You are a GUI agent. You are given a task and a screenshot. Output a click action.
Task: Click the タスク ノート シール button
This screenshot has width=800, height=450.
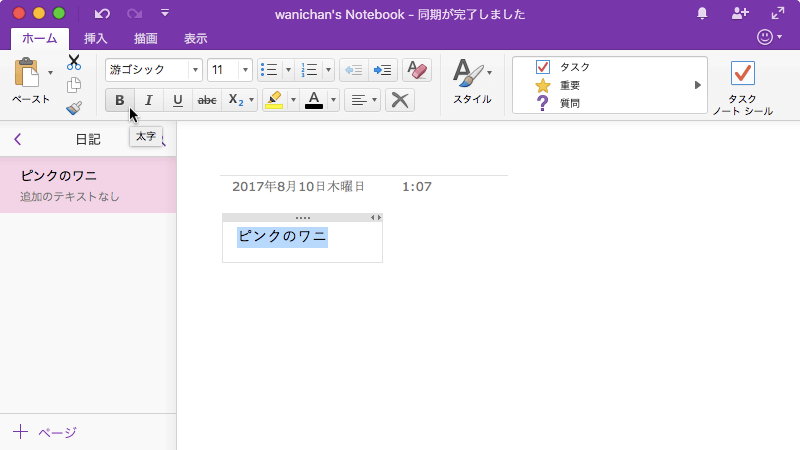(x=742, y=88)
